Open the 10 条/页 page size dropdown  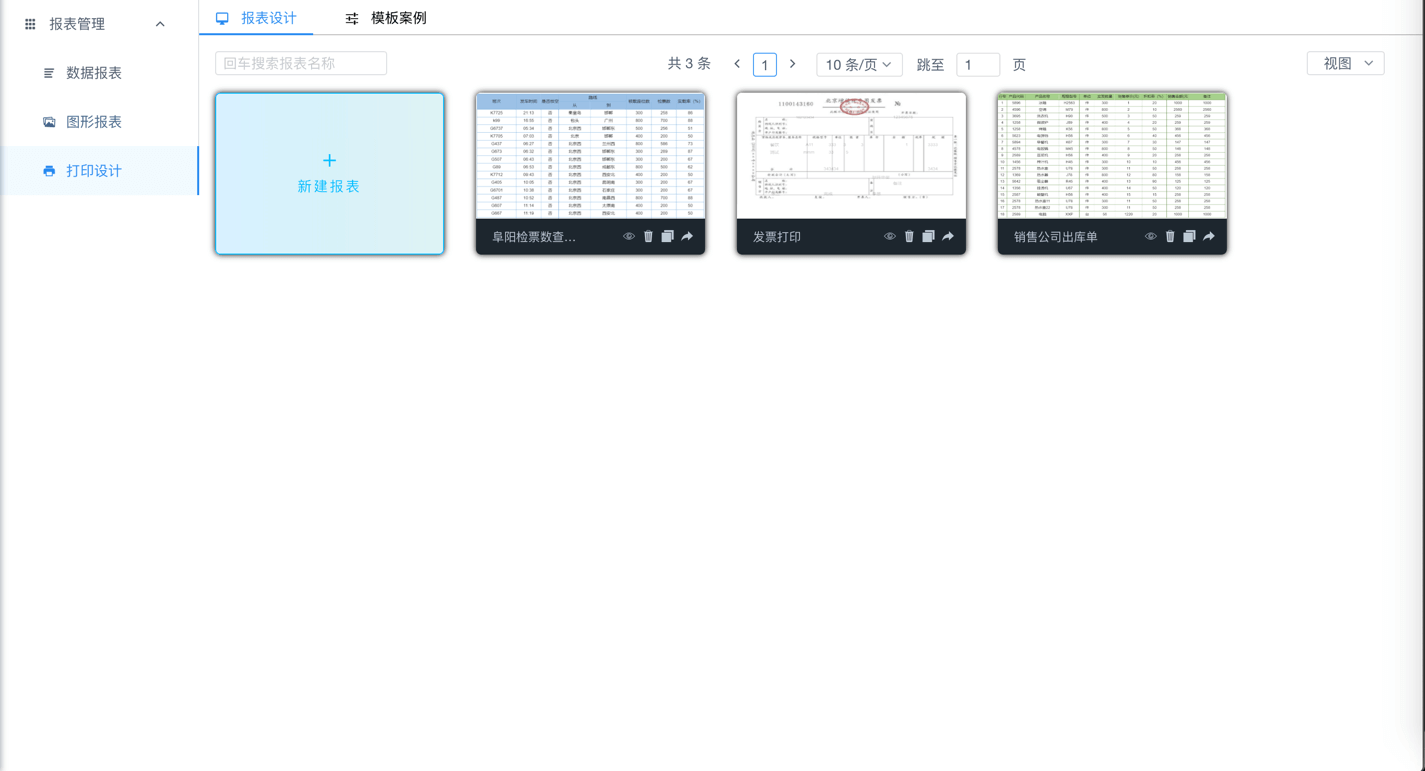coord(859,65)
